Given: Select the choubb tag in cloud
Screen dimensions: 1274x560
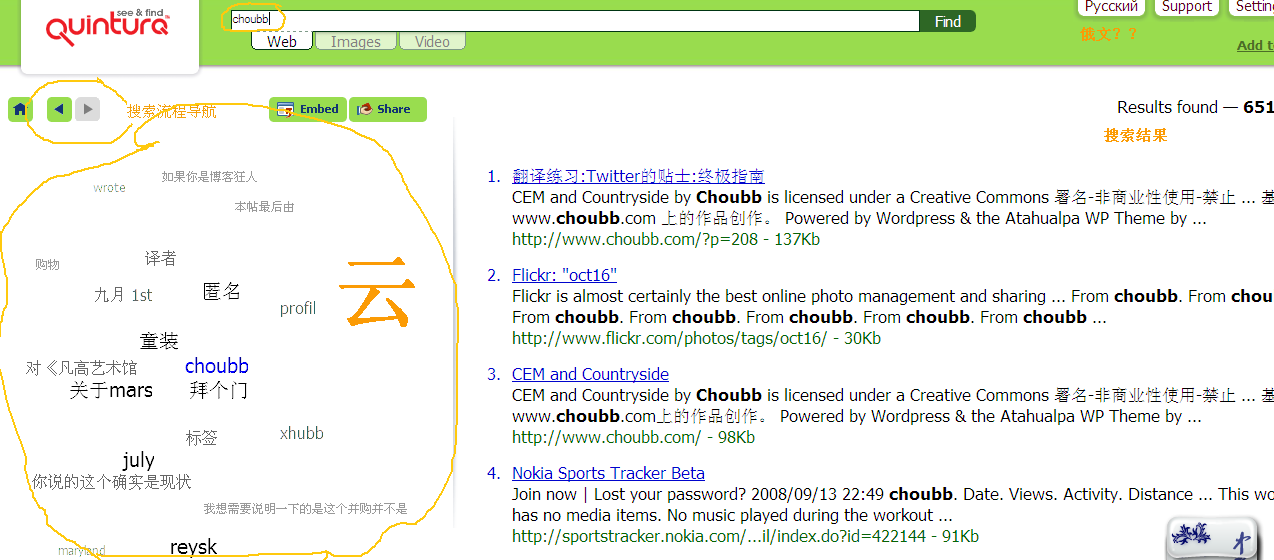Looking at the screenshot, I should click(217, 366).
